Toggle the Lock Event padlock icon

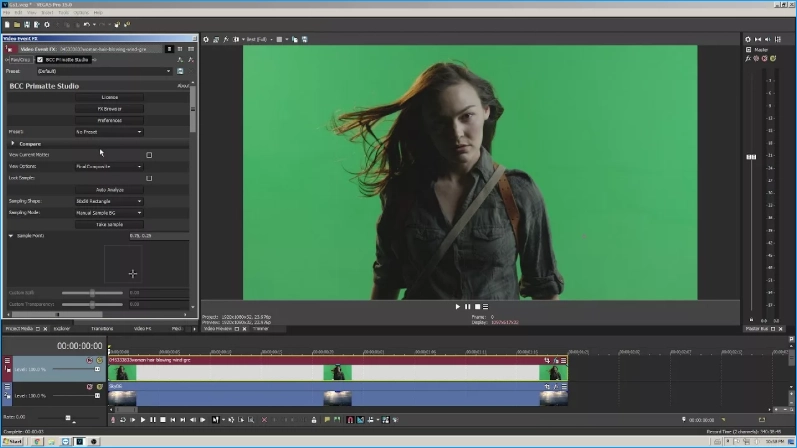[x=314, y=420]
